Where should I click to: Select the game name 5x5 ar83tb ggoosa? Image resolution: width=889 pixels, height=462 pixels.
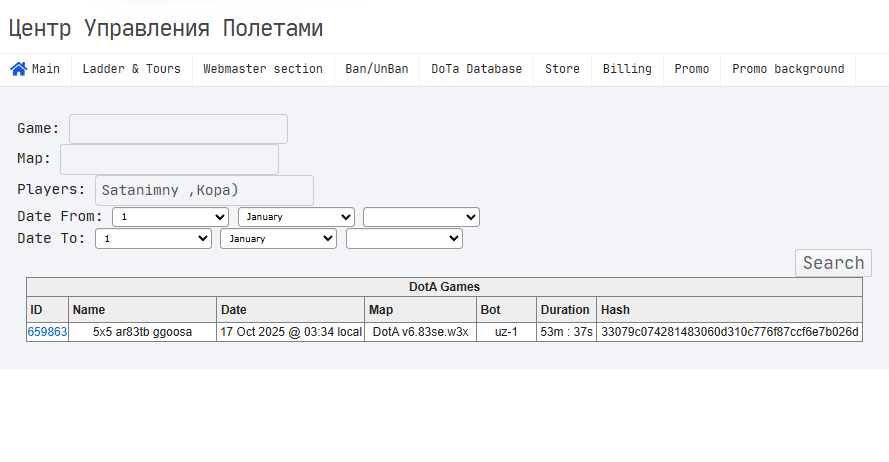(x=142, y=332)
